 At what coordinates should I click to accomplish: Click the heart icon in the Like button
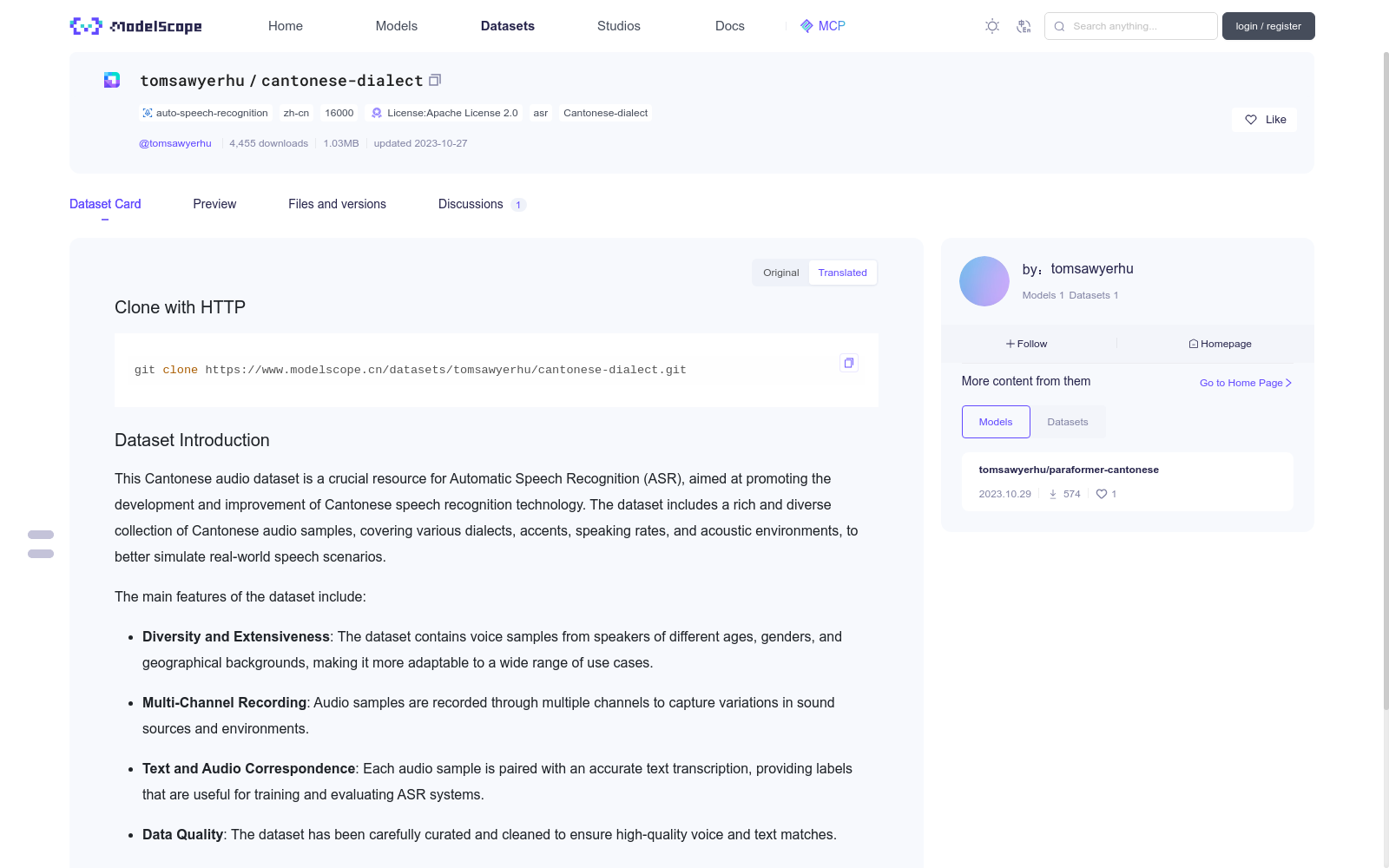point(1251,120)
